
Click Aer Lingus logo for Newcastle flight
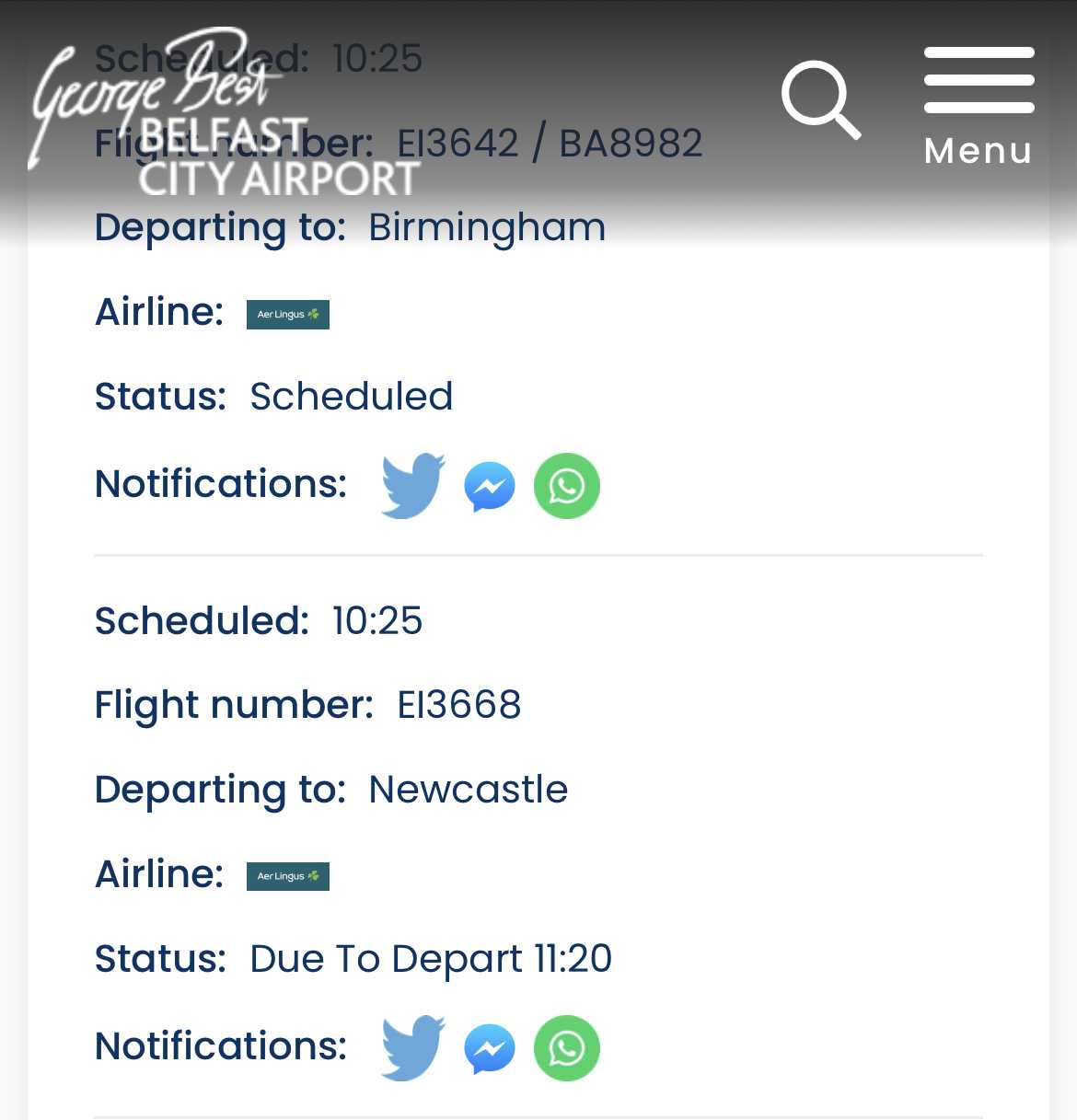pyautogui.click(x=288, y=877)
